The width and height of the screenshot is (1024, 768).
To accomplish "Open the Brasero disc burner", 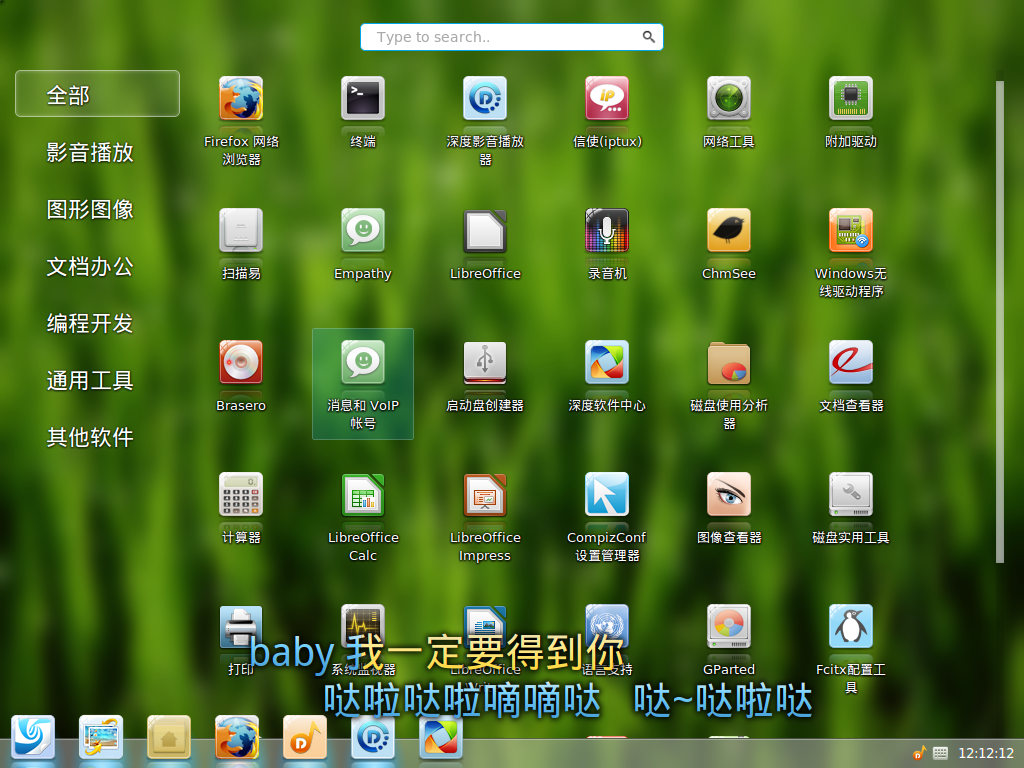I will pyautogui.click(x=241, y=362).
